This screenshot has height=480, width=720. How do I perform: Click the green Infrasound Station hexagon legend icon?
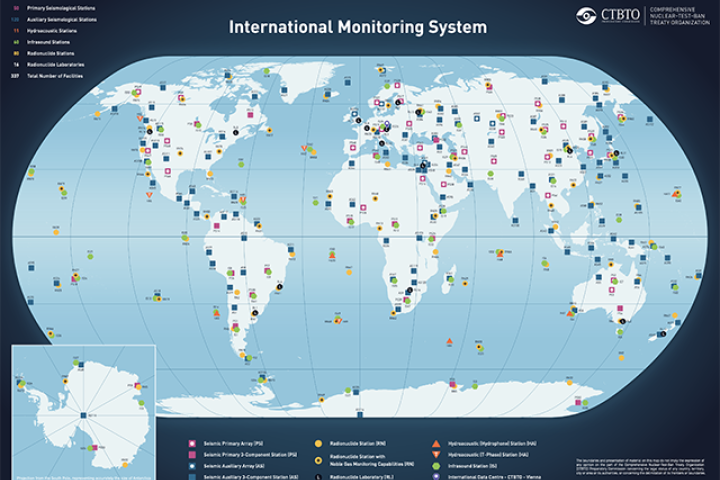[436, 466]
